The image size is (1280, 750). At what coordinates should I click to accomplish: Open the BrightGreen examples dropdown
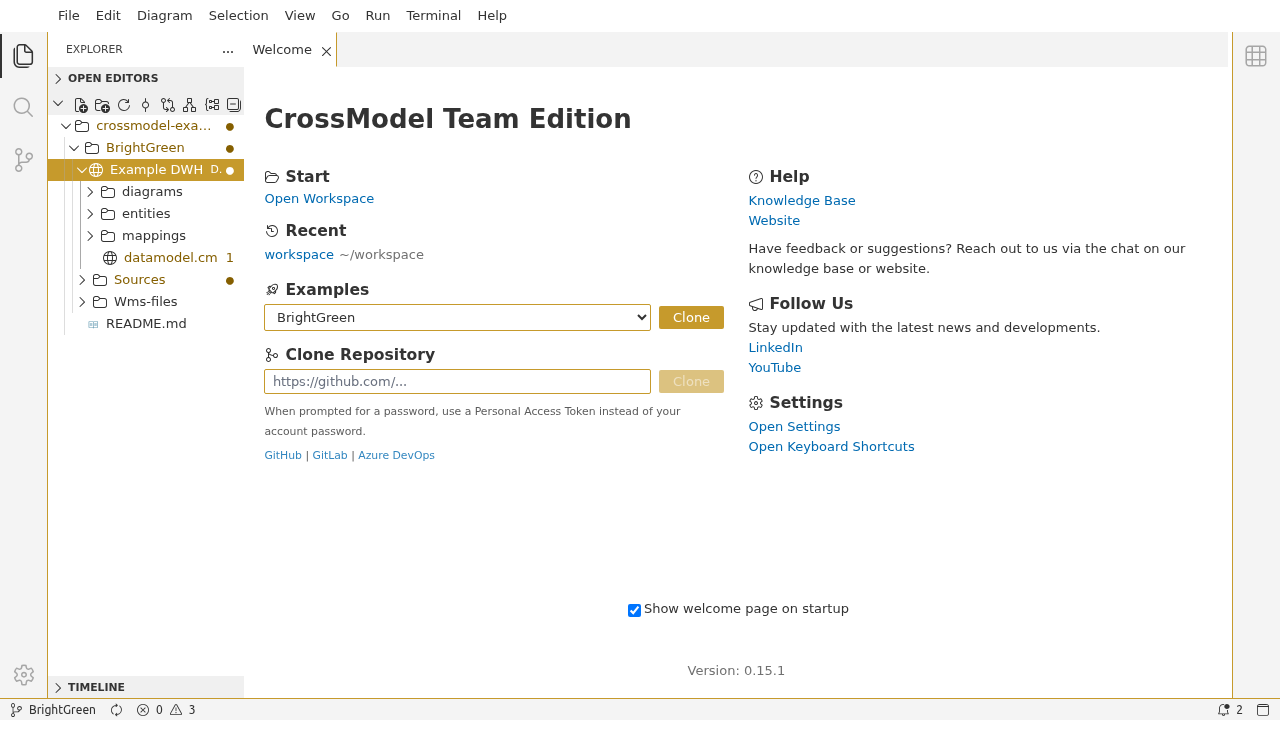pos(457,318)
